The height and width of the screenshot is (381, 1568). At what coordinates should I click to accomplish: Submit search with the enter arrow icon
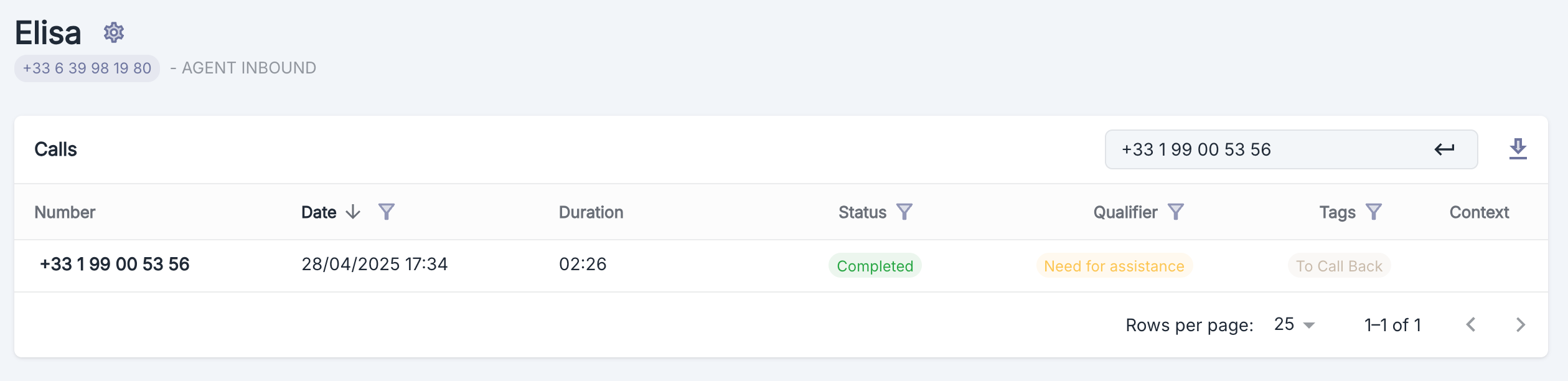1444,149
